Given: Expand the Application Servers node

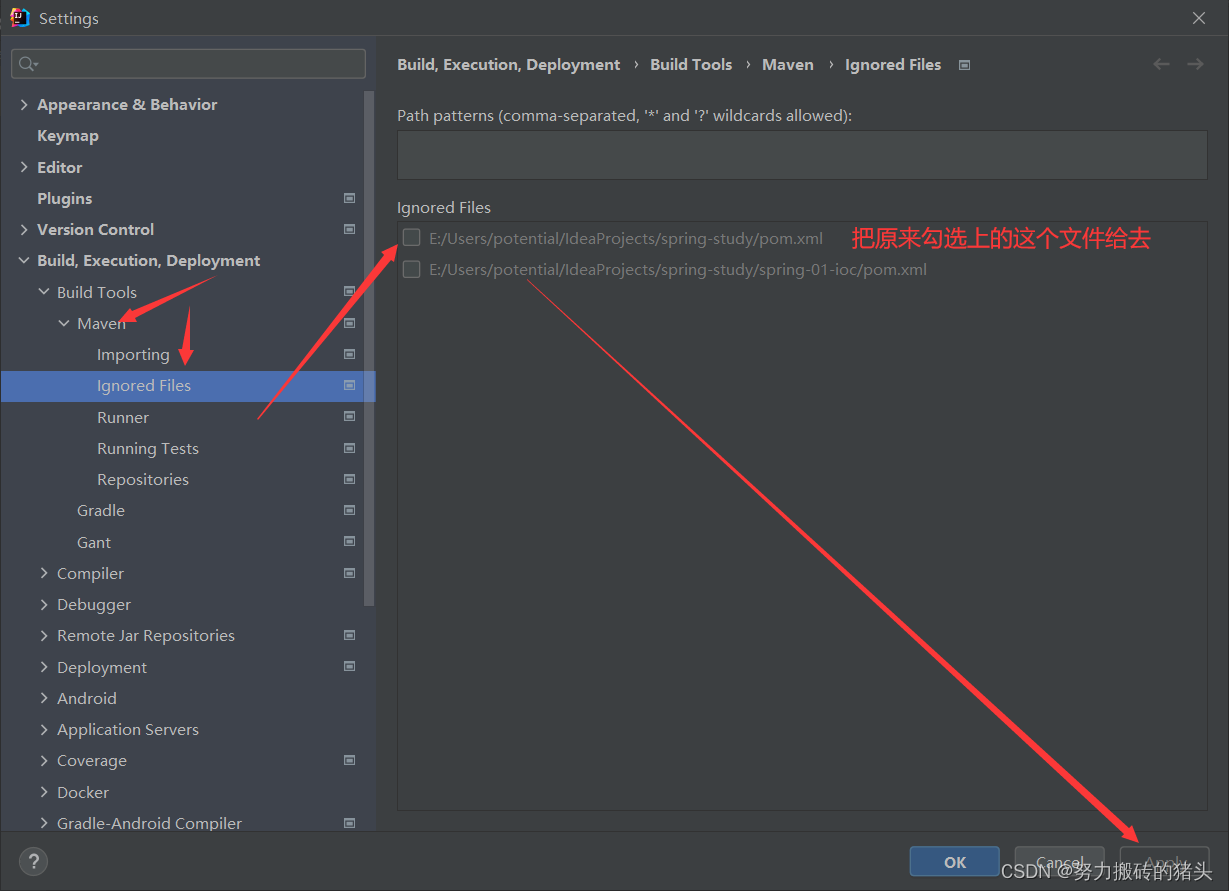Looking at the screenshot, I should coord(44,729).
